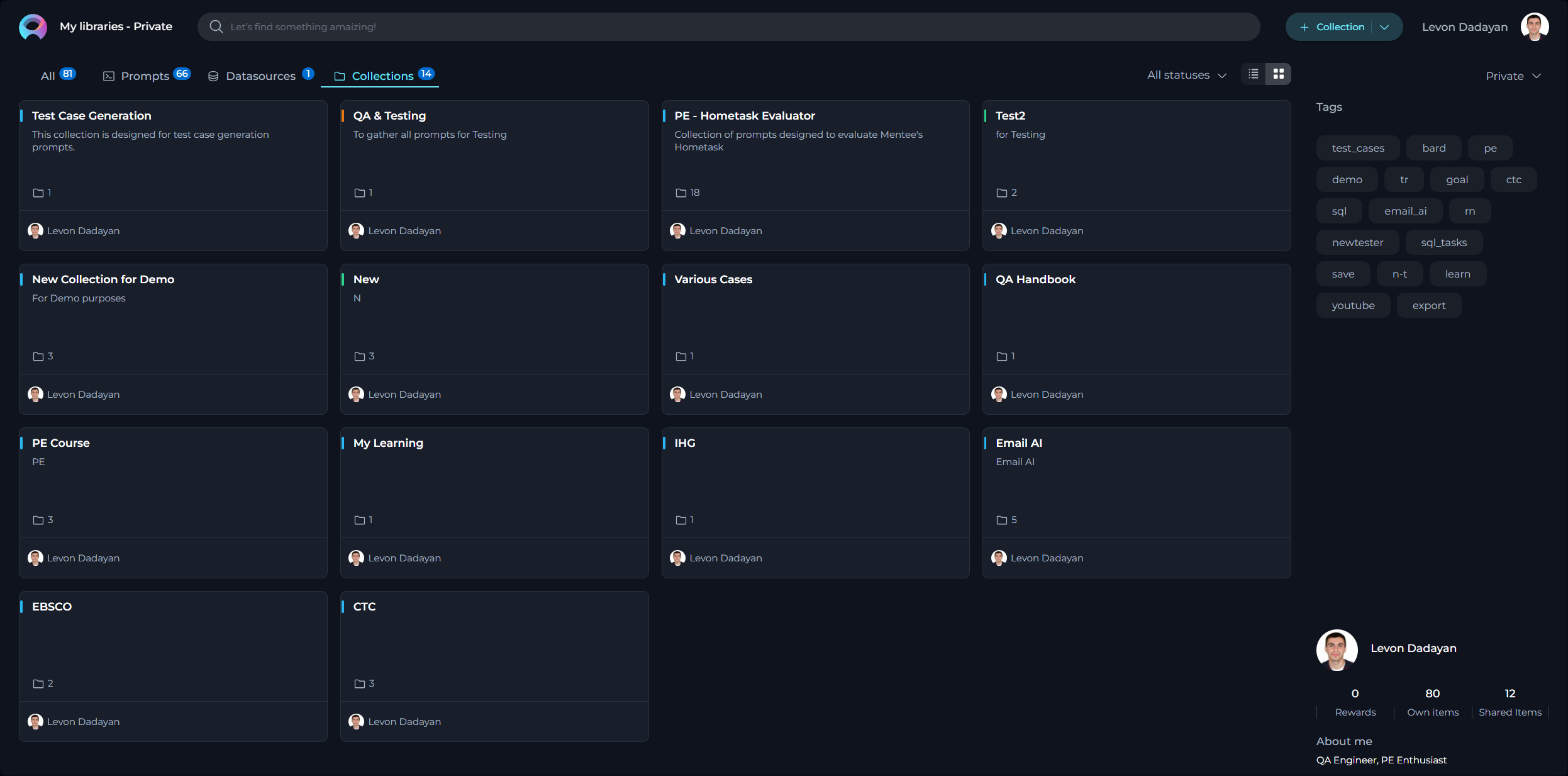Click Add New Collection button
1568x776 pixels.
click(x=1332, y=26)
